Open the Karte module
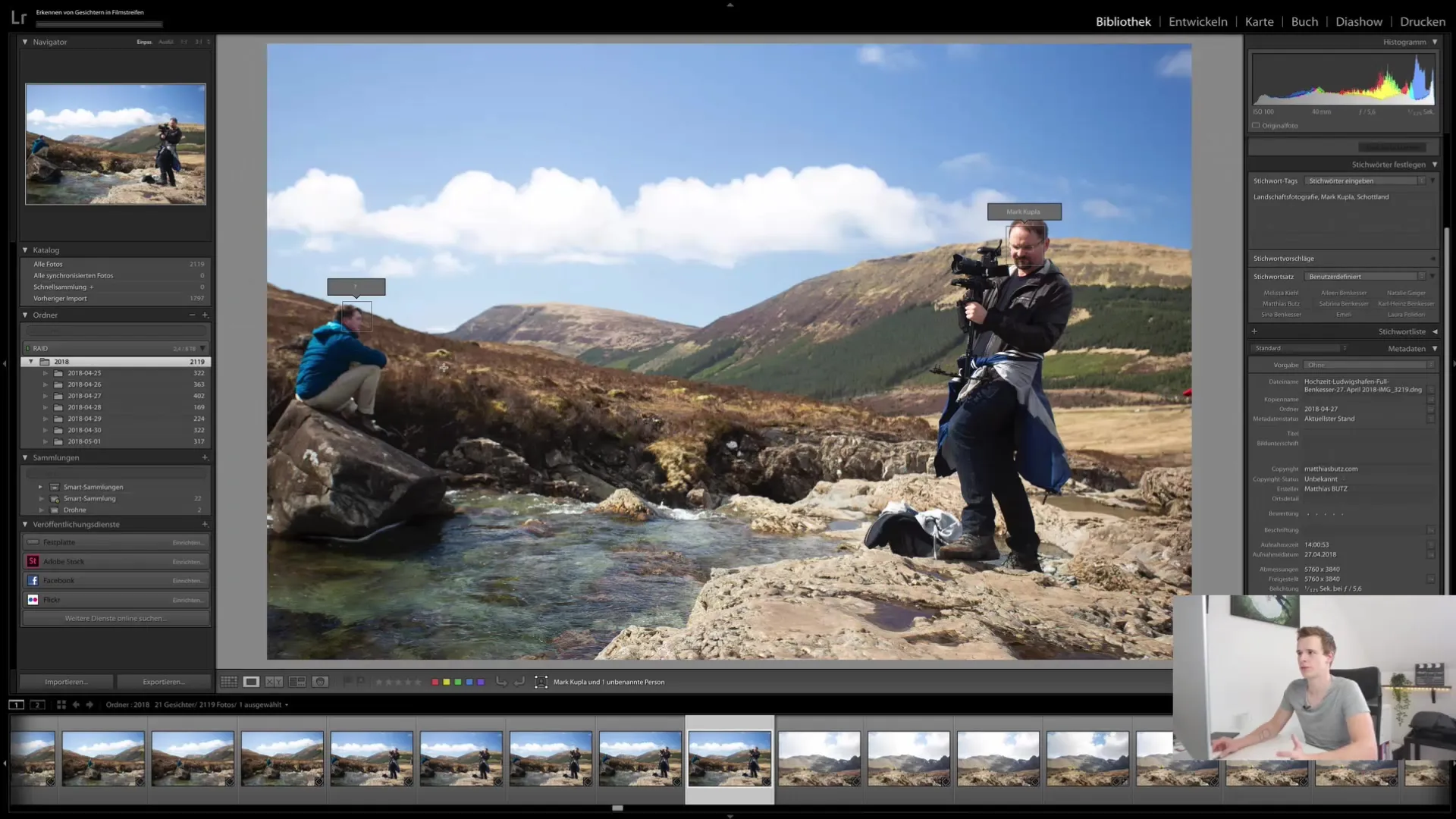Image resolution: width=1456 pixels, height=819 pixels. coord(1259,21)
